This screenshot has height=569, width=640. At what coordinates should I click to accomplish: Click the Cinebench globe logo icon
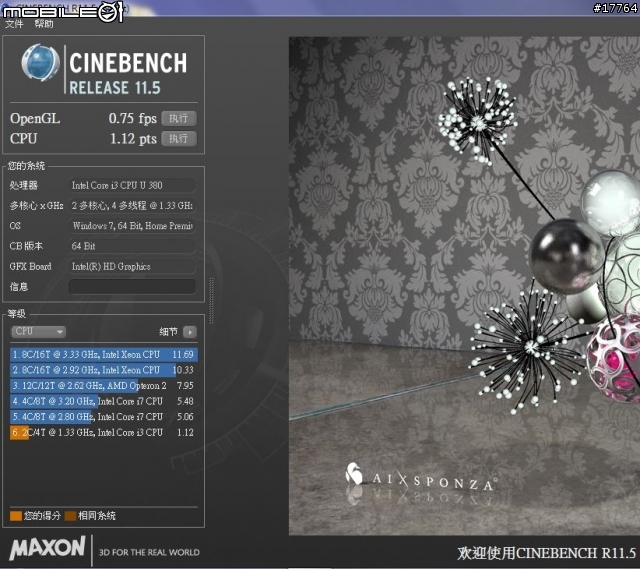pos(40,63)
